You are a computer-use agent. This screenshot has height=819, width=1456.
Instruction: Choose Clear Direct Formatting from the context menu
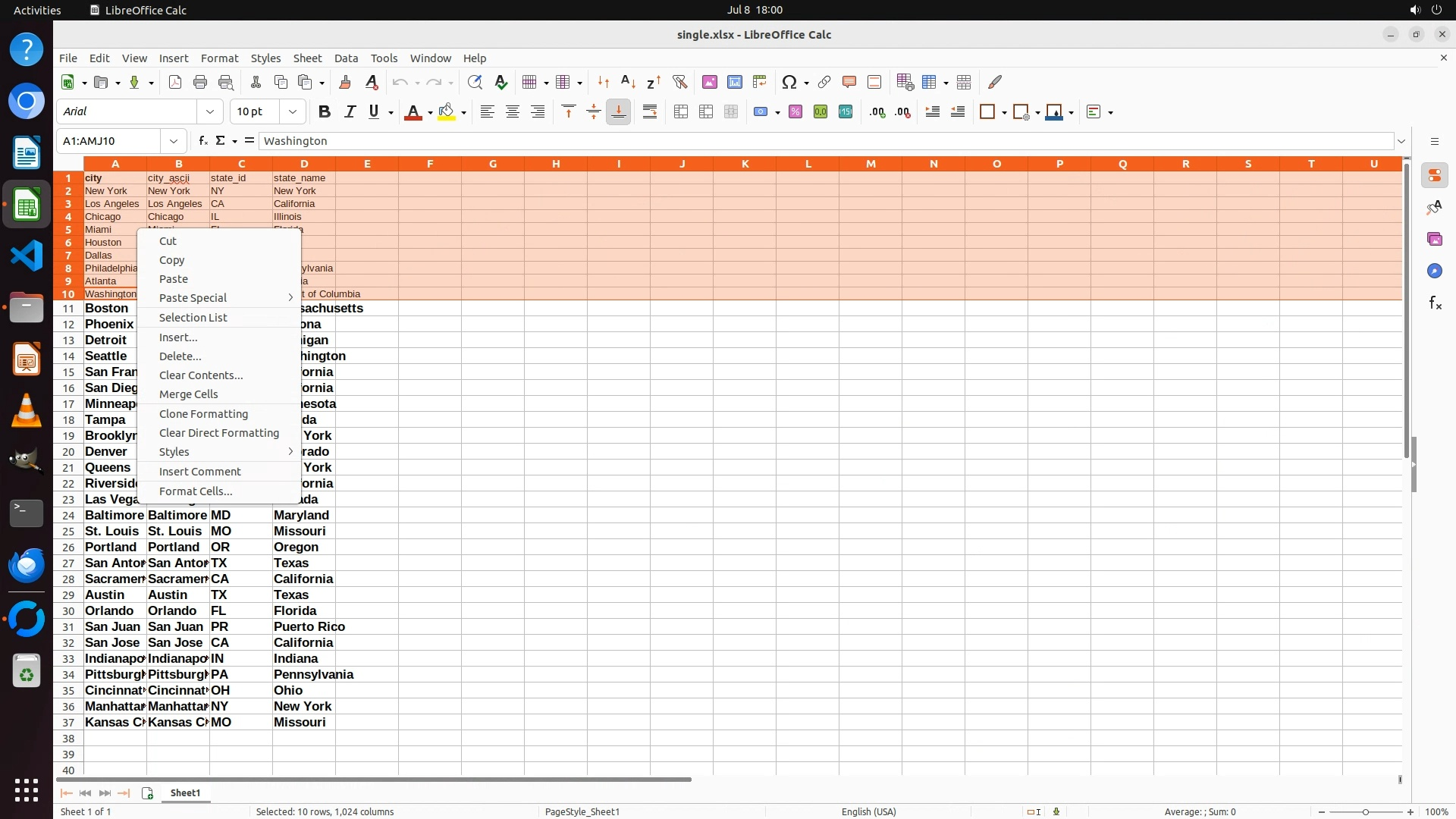(x=219, y=433)
